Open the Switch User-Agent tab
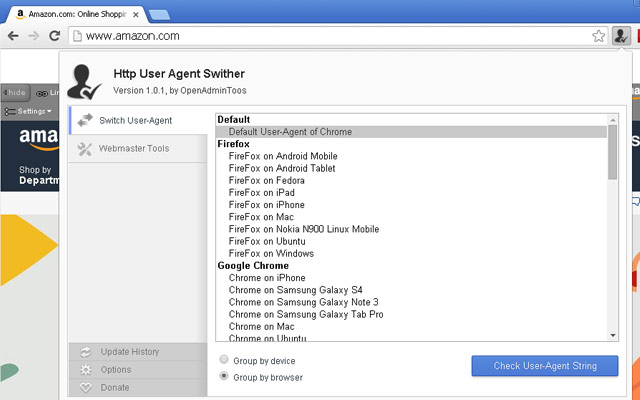The image size is (640, 400). pos(135,120)
